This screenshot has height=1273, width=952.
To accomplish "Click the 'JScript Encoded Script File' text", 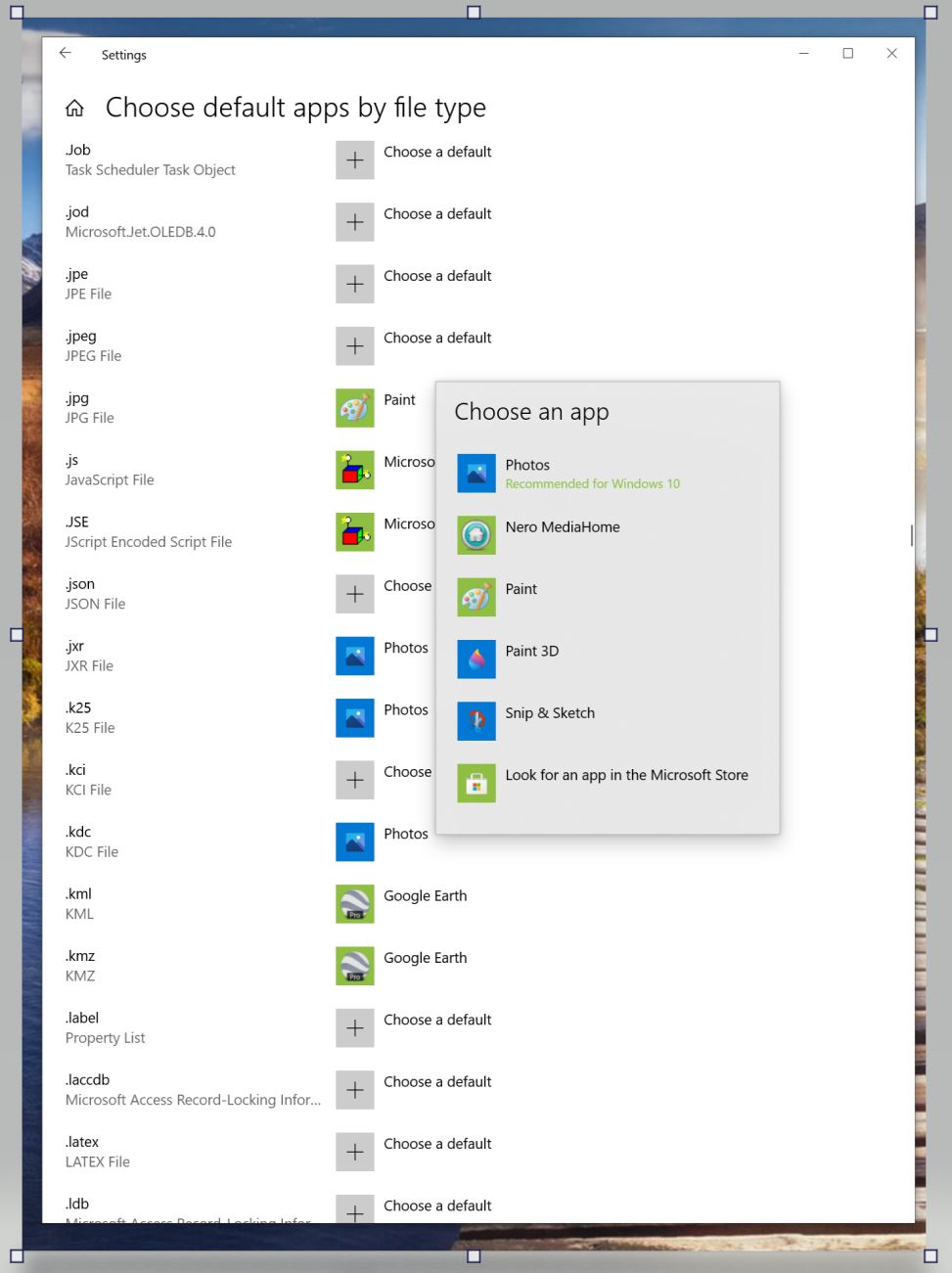I will tap(149, 542).
